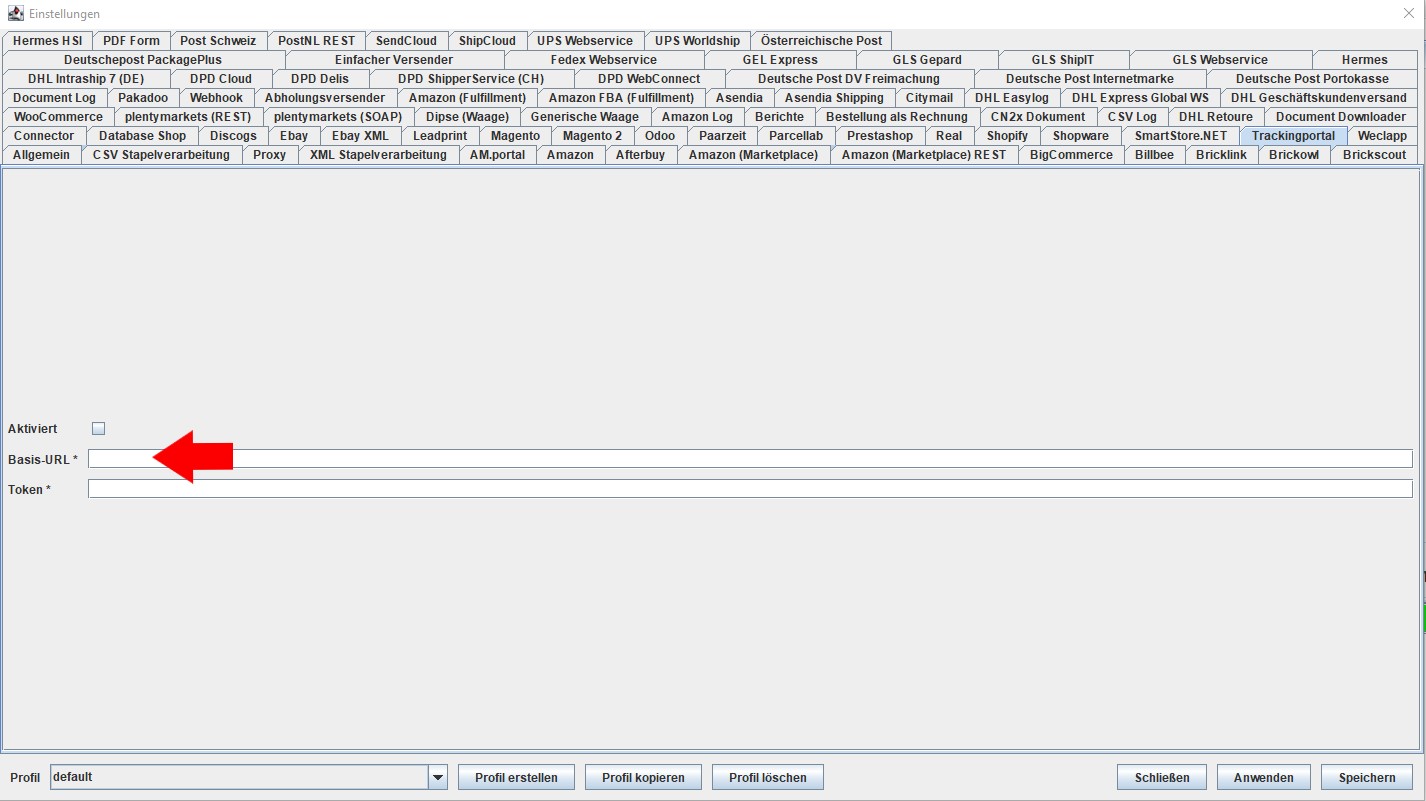Select the Pakadoo tab
Image resolution: width=1426 pixels, height=801 pixels.
coord(143,98)
